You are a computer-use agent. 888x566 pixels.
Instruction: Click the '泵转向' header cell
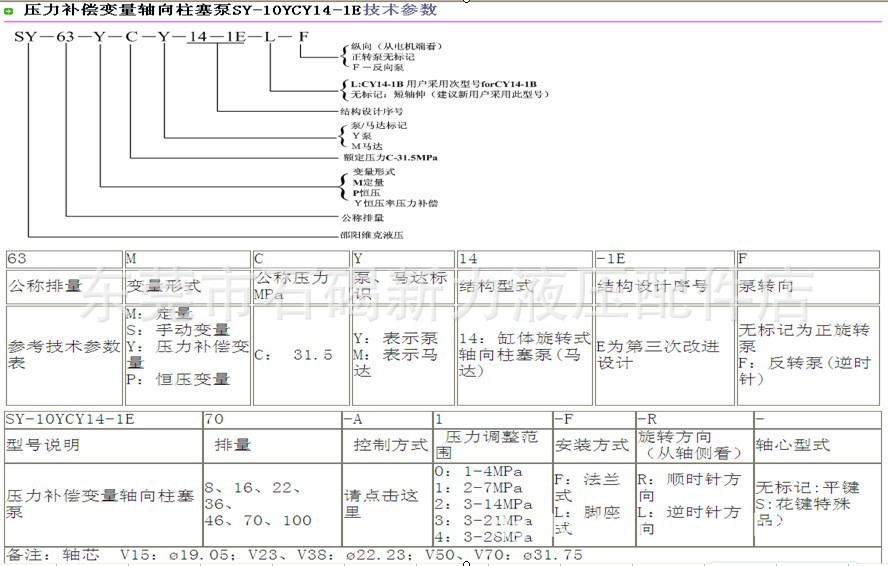808,286
